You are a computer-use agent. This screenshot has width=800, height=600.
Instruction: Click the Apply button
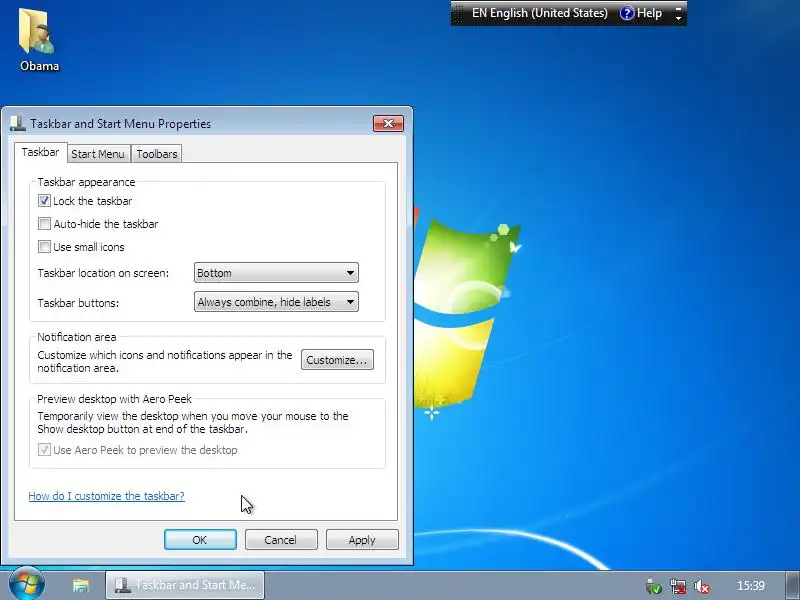click(362, 540)
